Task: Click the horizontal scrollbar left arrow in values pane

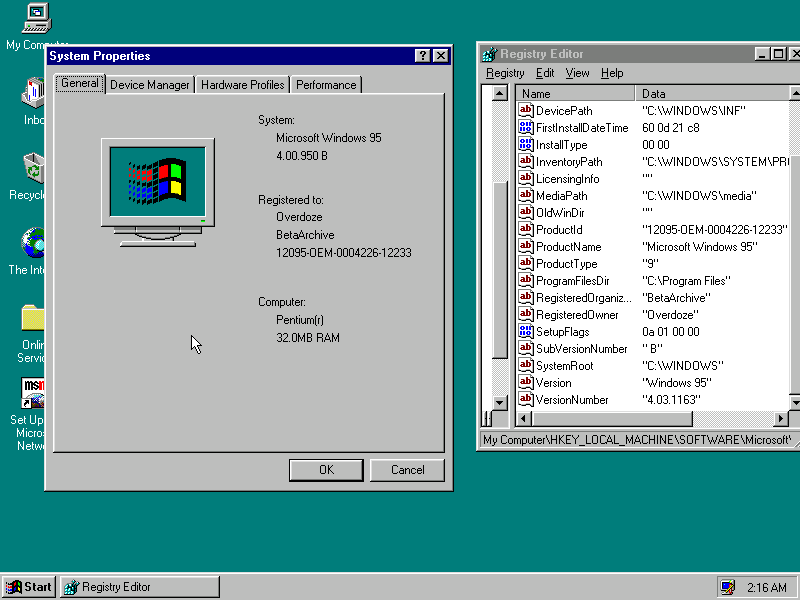Action: [x=524, y=418]
